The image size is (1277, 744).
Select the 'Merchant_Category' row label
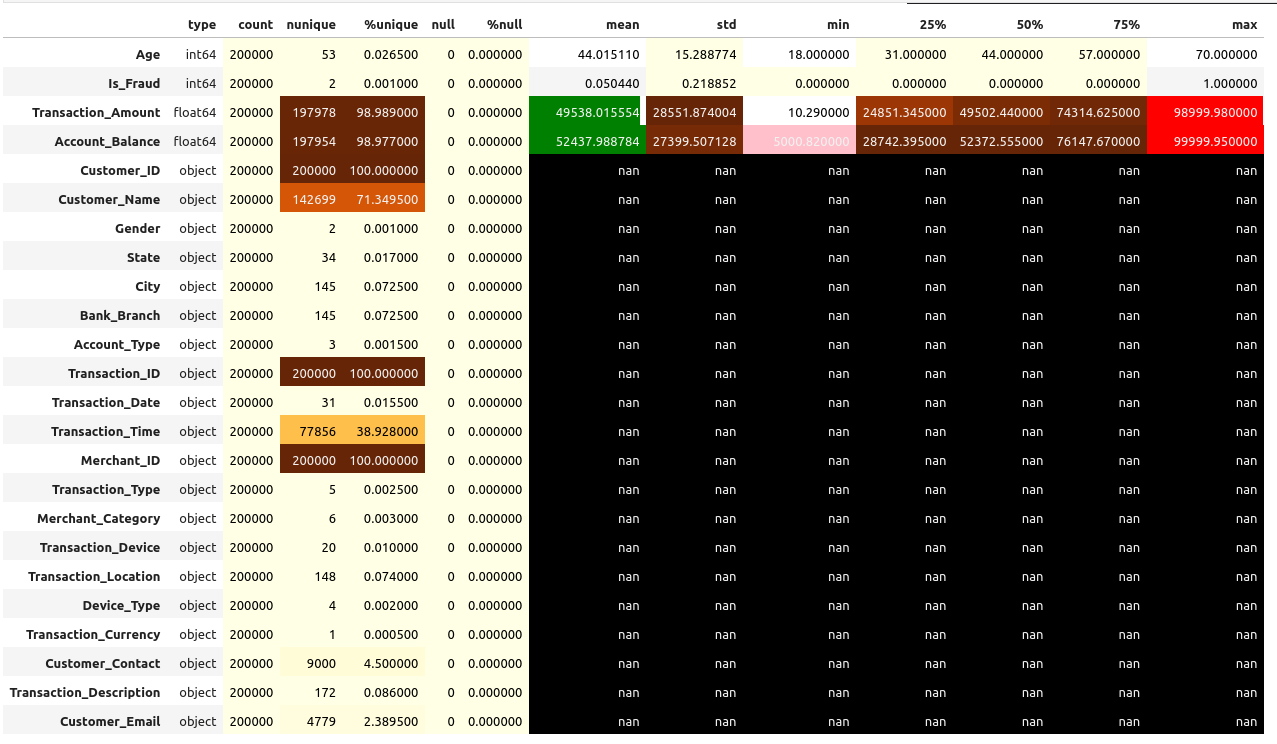click(x=99, y=518)
